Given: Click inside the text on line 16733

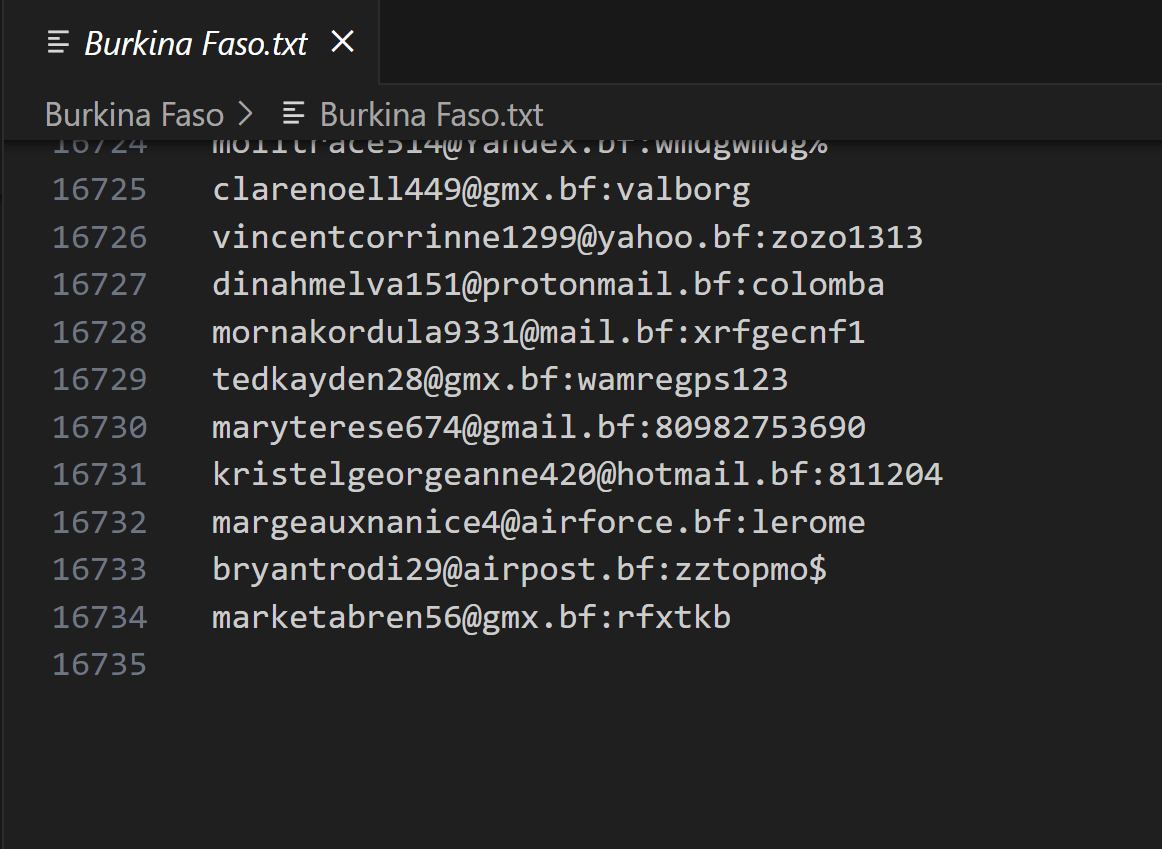Looking at the screenshot, I should click(519, 570).
